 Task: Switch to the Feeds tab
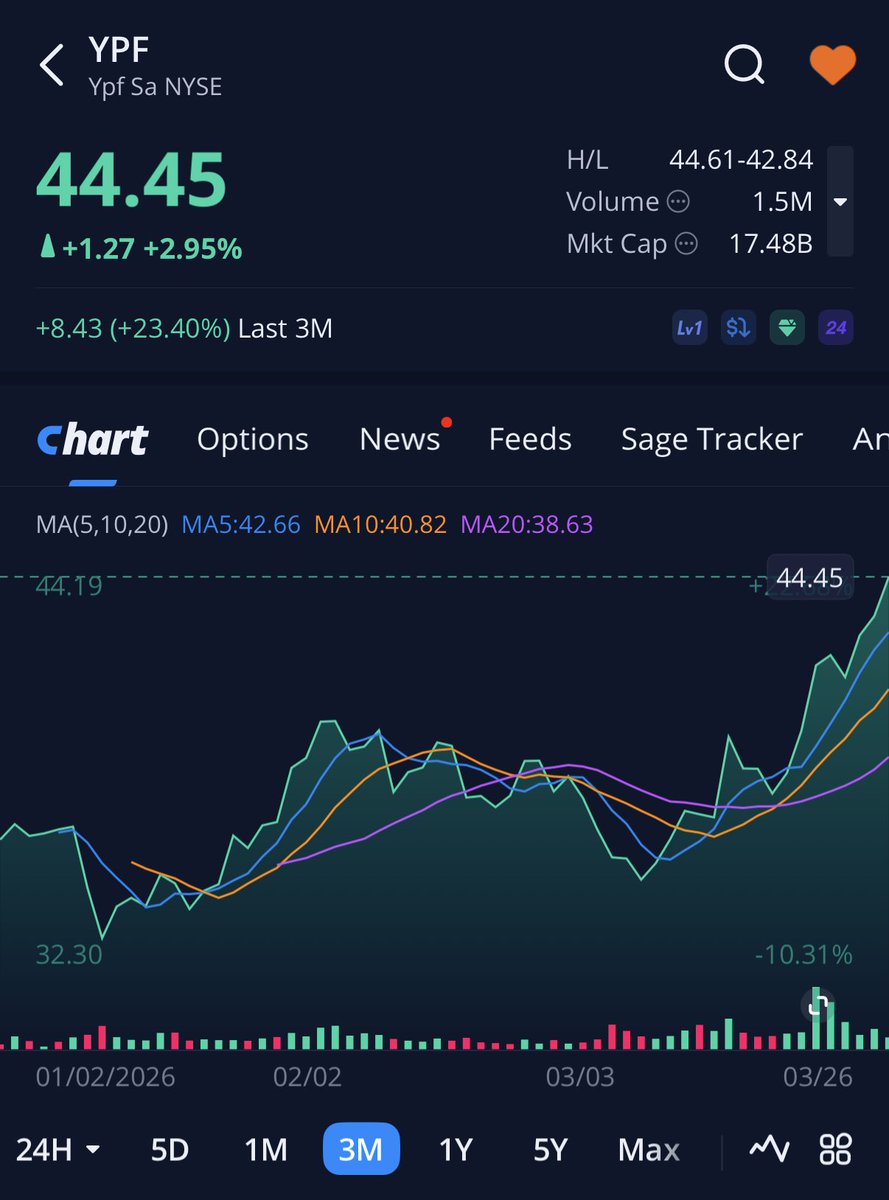point(530,439)
